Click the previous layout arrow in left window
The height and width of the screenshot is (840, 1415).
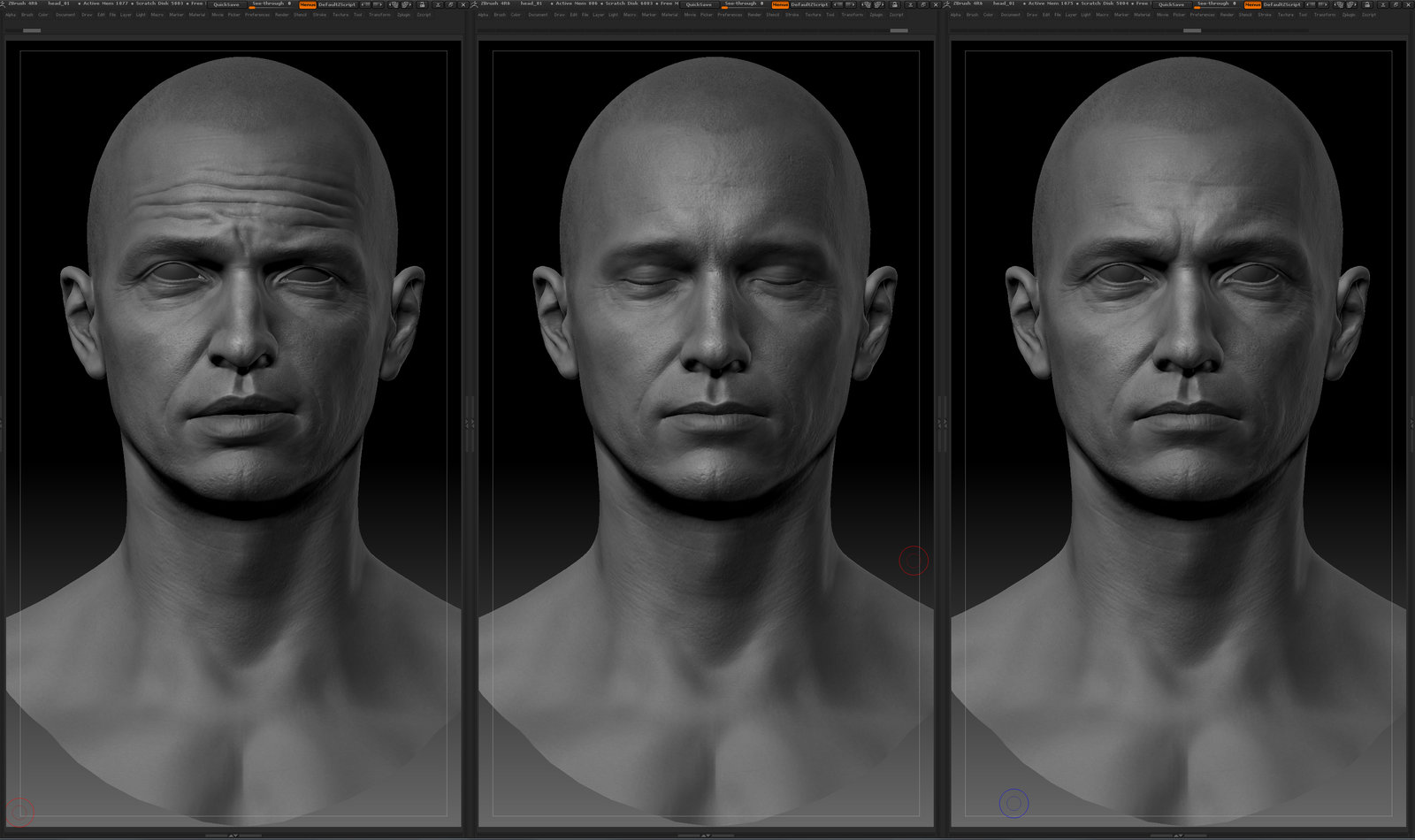tap(365, 4)
